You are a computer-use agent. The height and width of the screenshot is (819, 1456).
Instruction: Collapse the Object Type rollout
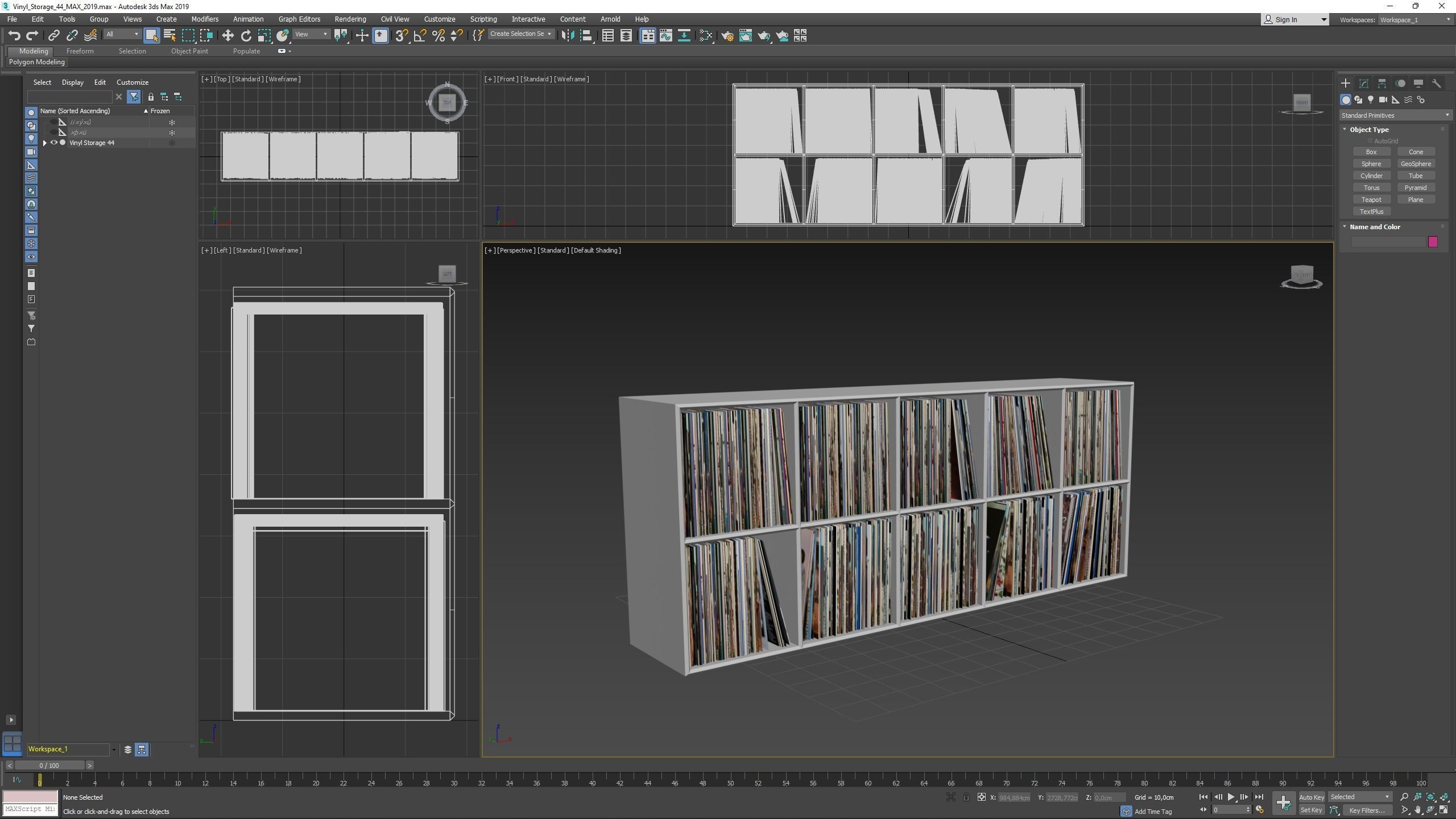[1345, 130]
